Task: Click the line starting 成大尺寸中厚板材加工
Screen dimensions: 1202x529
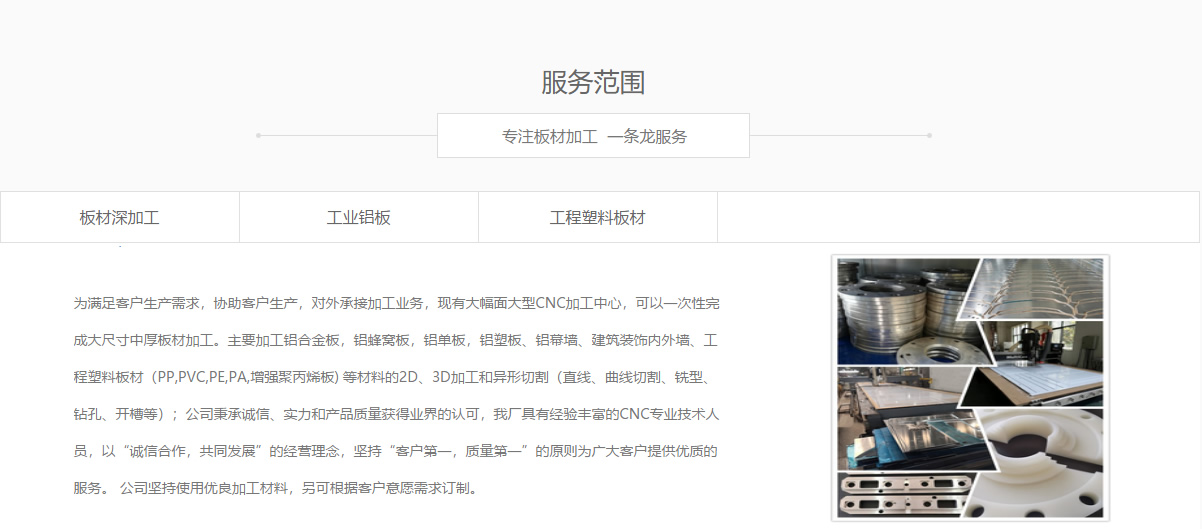Action: (x=396, y=340)
